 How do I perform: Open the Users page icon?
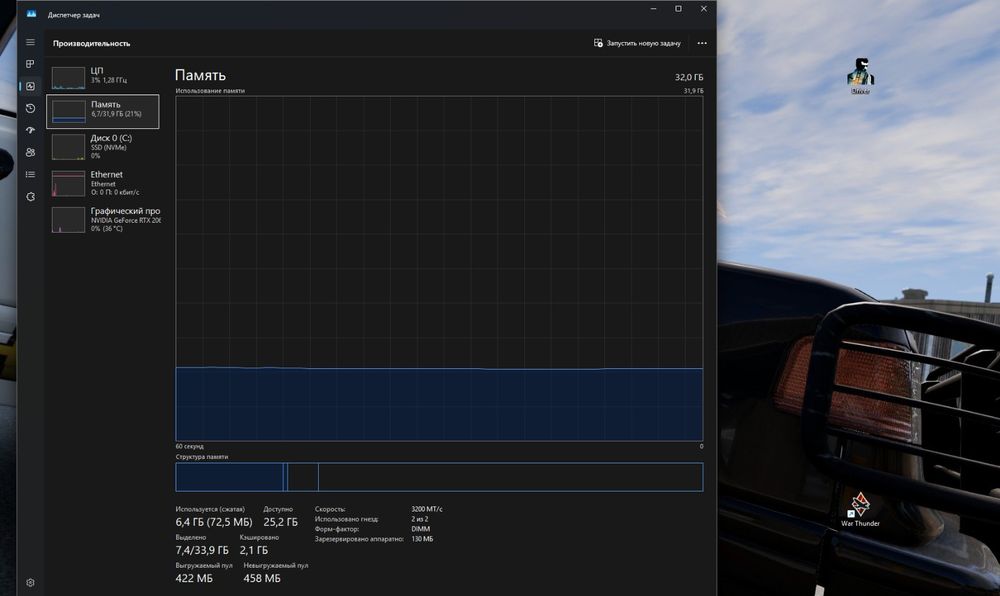tap(30, 152)
